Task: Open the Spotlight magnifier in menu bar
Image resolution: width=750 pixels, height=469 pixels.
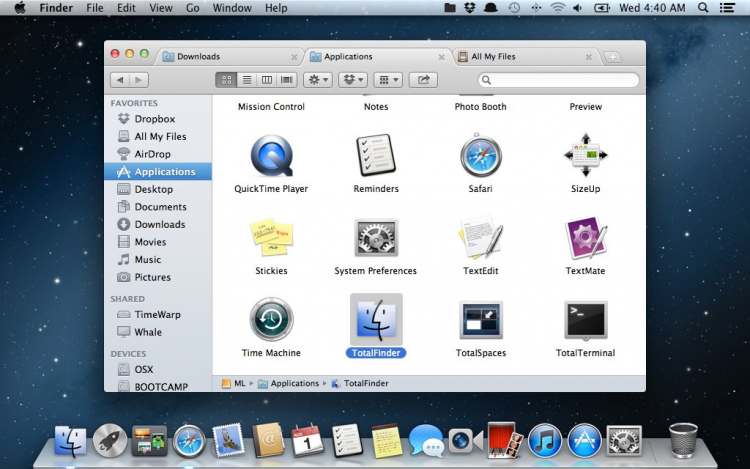Action: [x=703, y=8]
